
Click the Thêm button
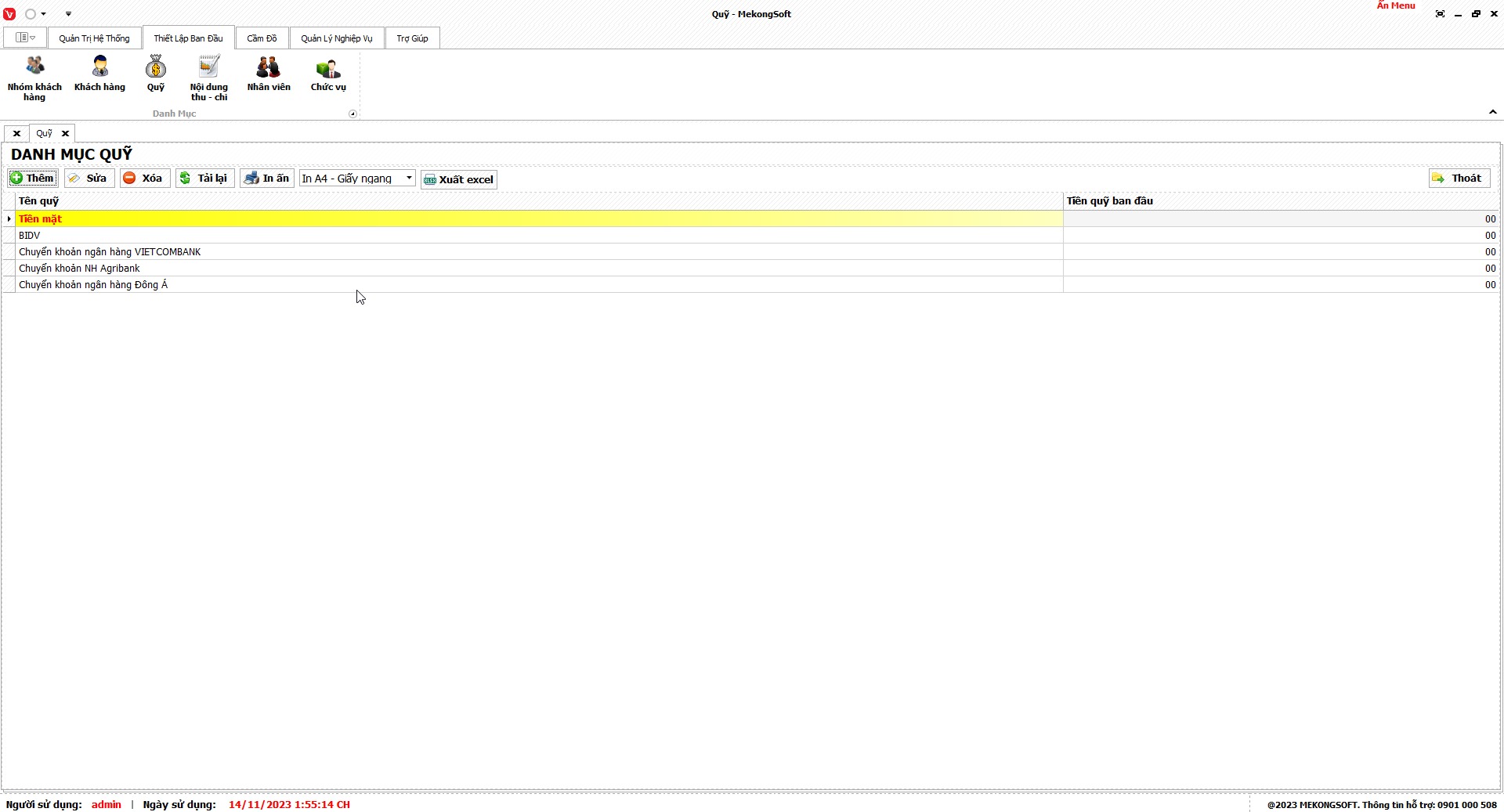point(33,179)
